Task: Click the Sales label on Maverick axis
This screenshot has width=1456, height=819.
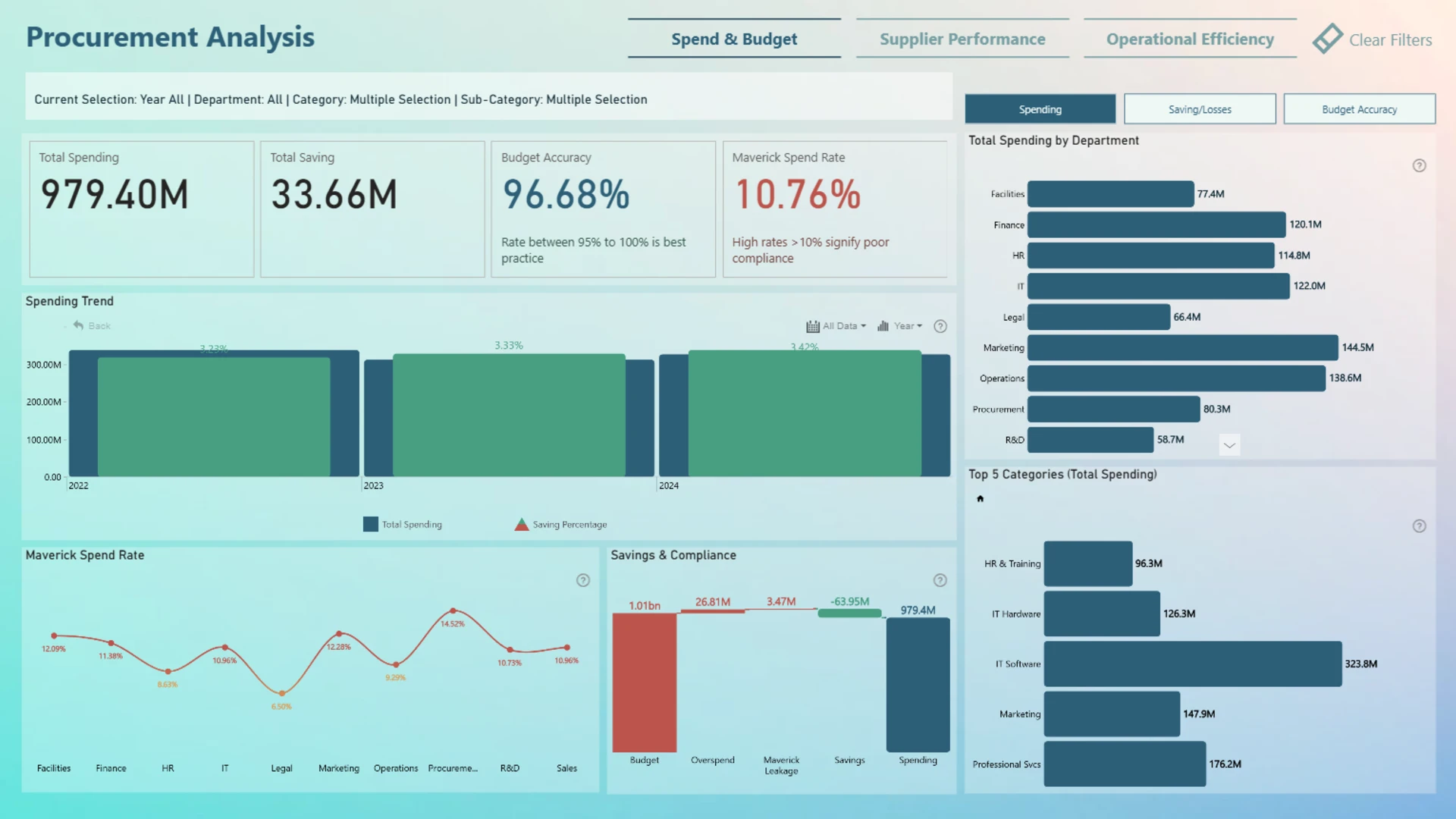Action: coord(566,768)
